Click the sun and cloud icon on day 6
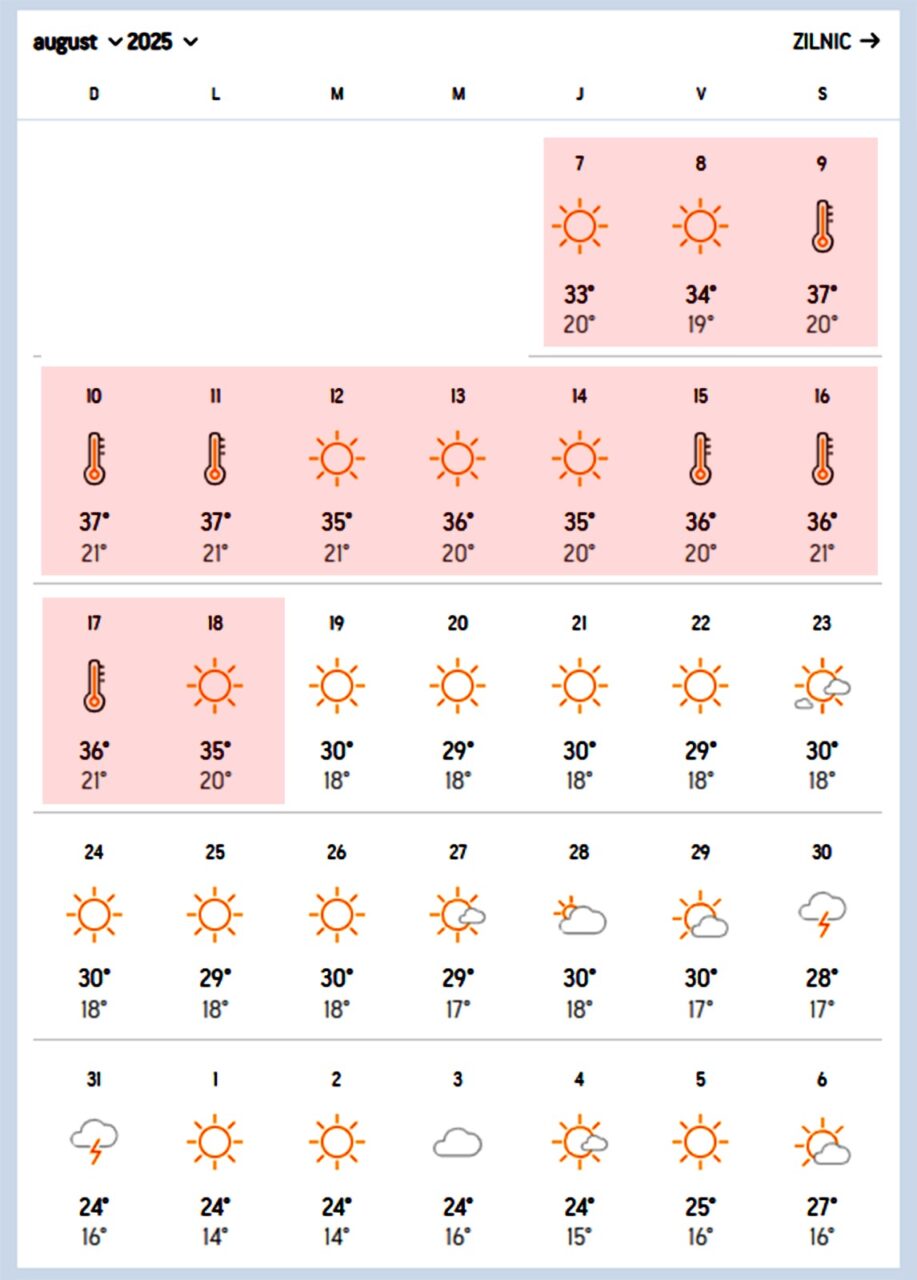Viewport: 917px width, 1280px height. click(822, 1142)
